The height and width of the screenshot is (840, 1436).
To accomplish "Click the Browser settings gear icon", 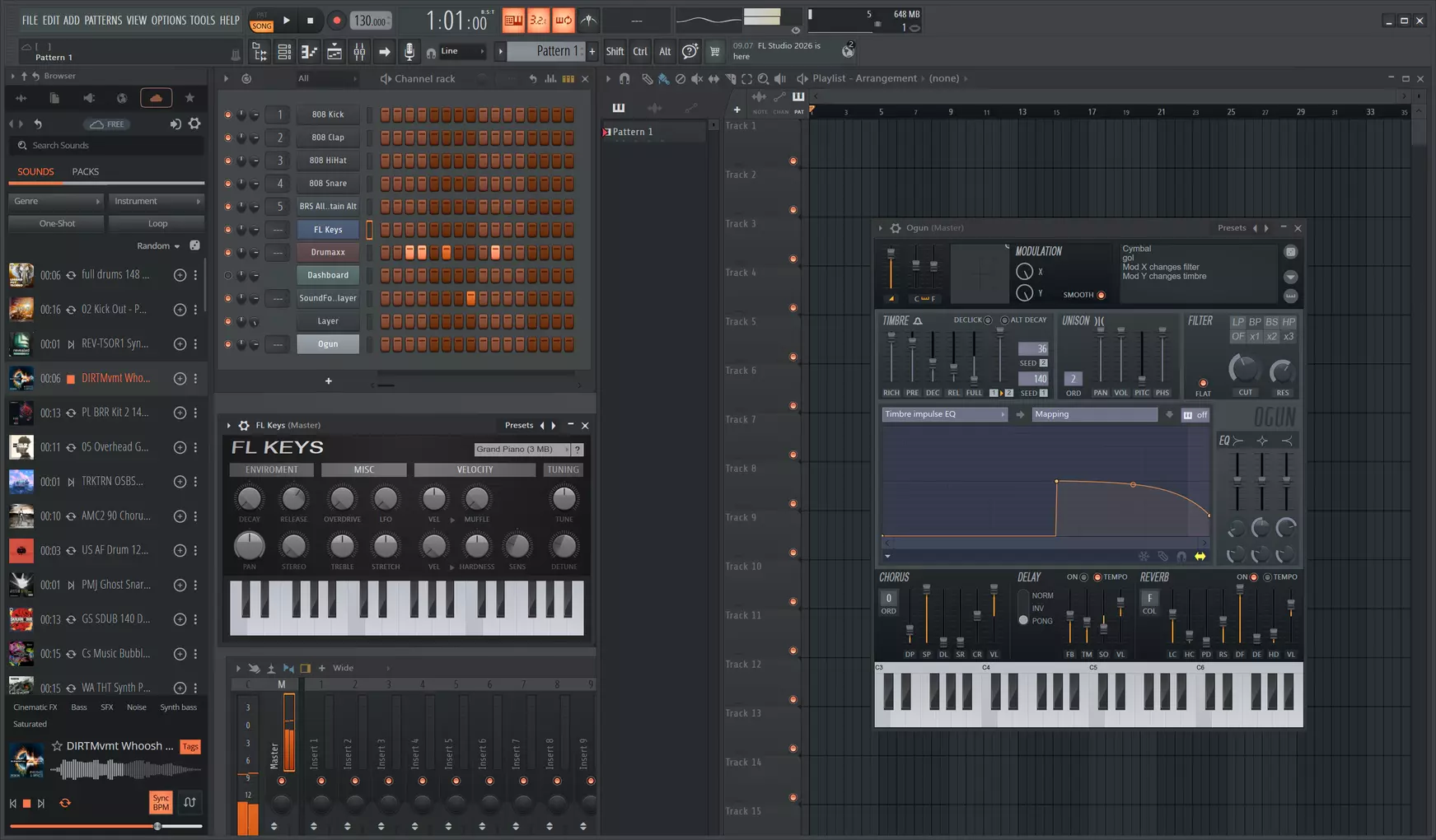I will pos(194,124).
